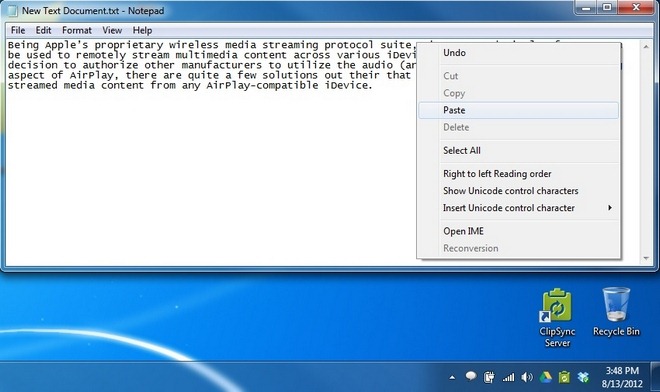Choose Undo from the context menu
The width and height of the screenshot is (660, 392).
pos(519,53)
